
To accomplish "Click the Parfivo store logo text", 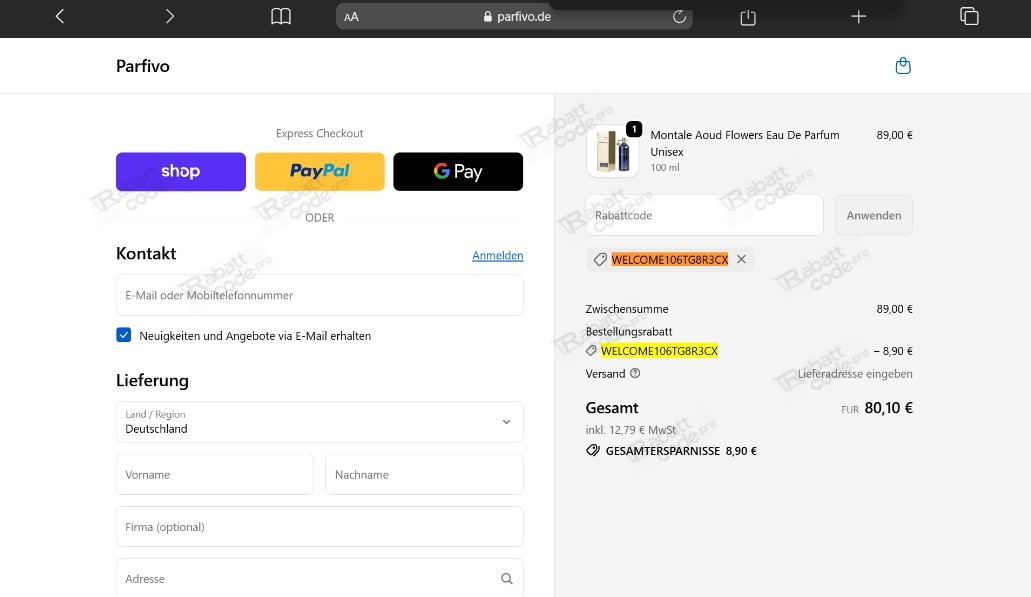I will tap(143, 66).
